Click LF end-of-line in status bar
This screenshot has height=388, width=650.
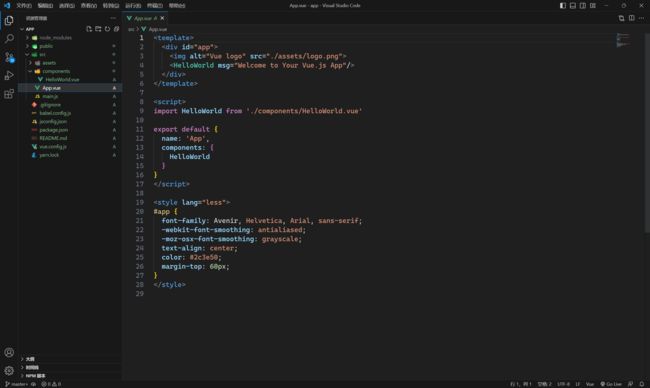point(577,384)
